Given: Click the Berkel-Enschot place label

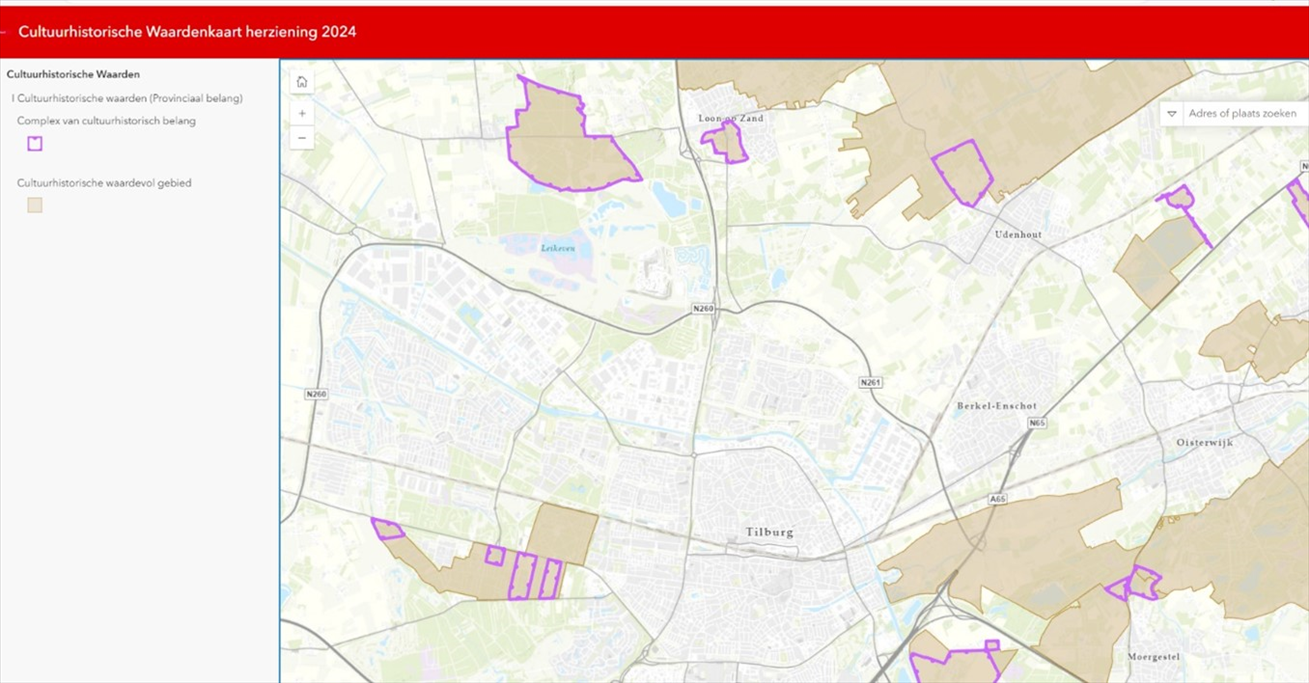Looking at the screenshot, I should pos(996,407).
